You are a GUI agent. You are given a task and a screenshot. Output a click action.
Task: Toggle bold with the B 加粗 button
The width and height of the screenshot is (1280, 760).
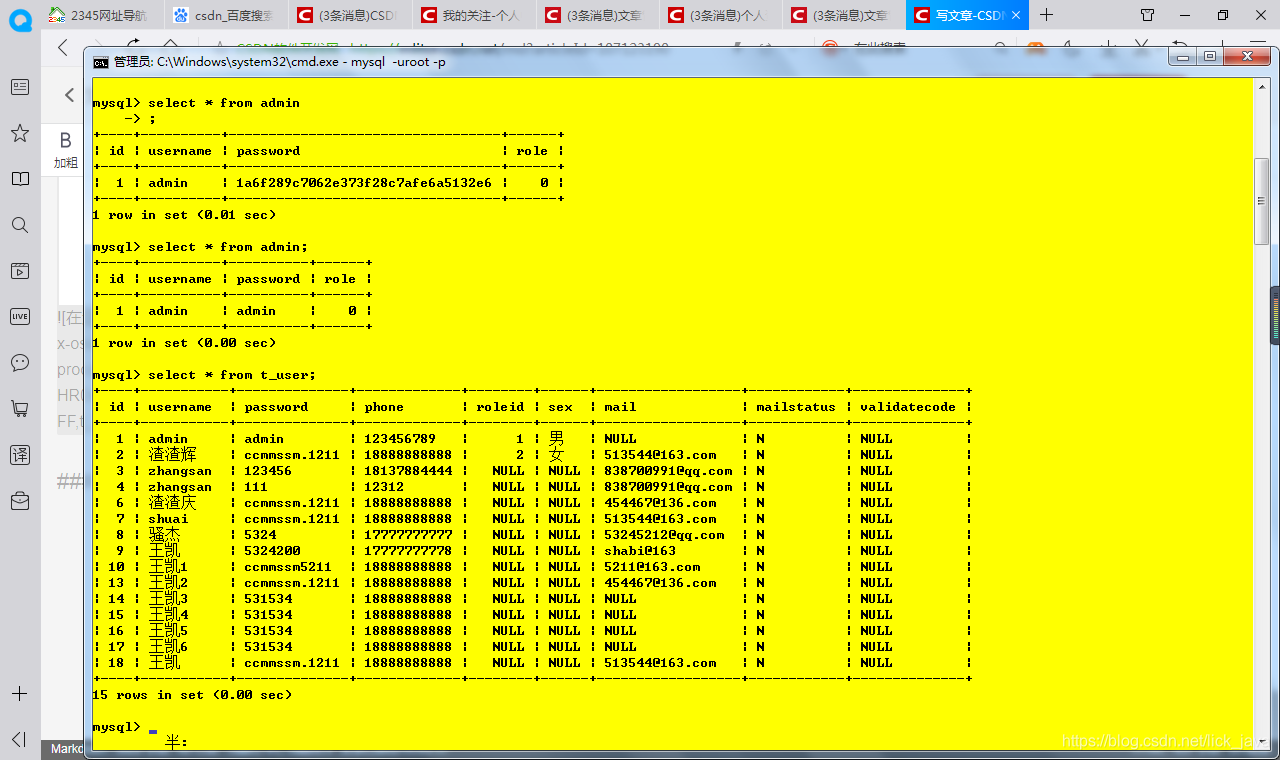[x=66, y=149]
